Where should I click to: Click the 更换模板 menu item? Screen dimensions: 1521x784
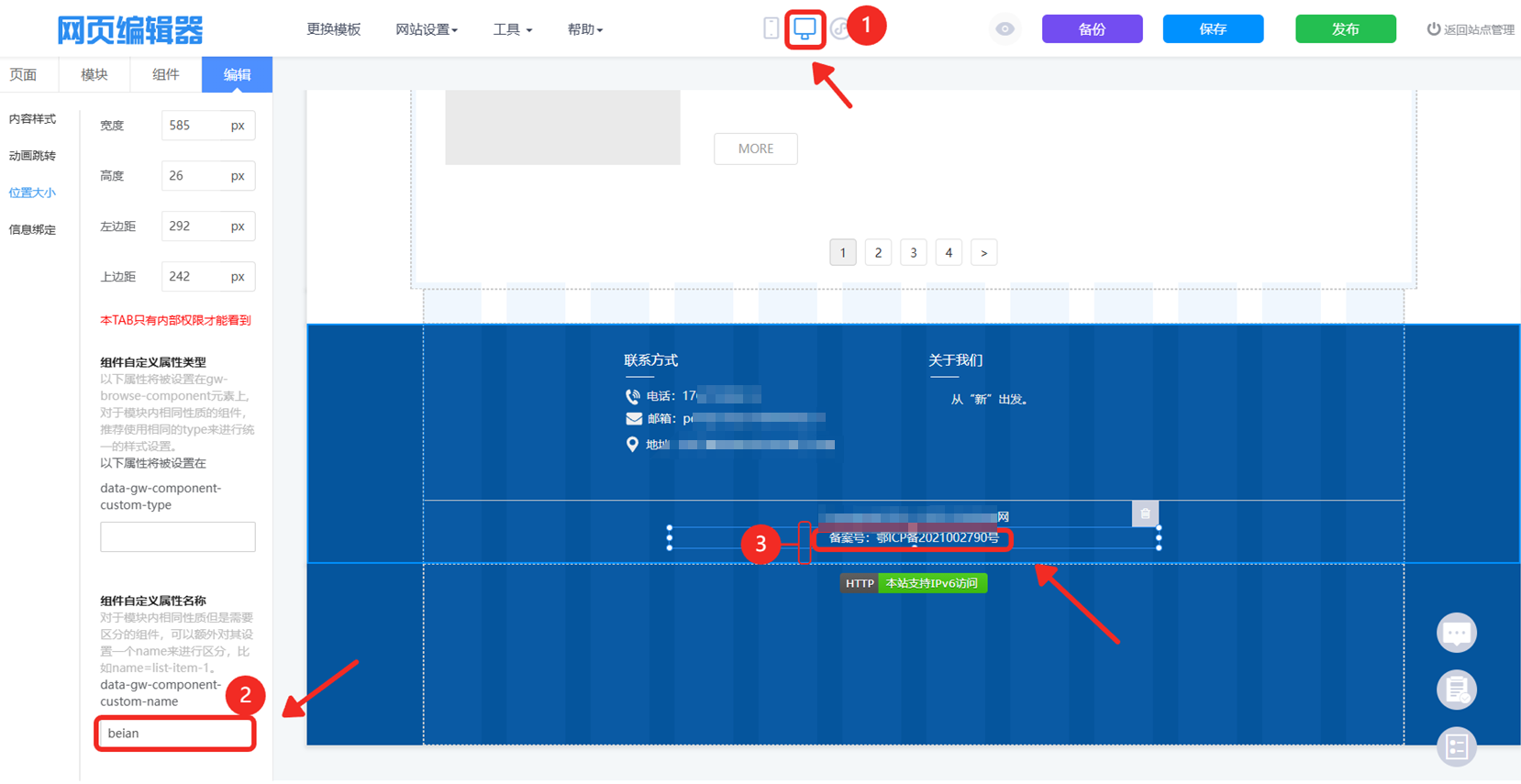(x=334, y=29)
